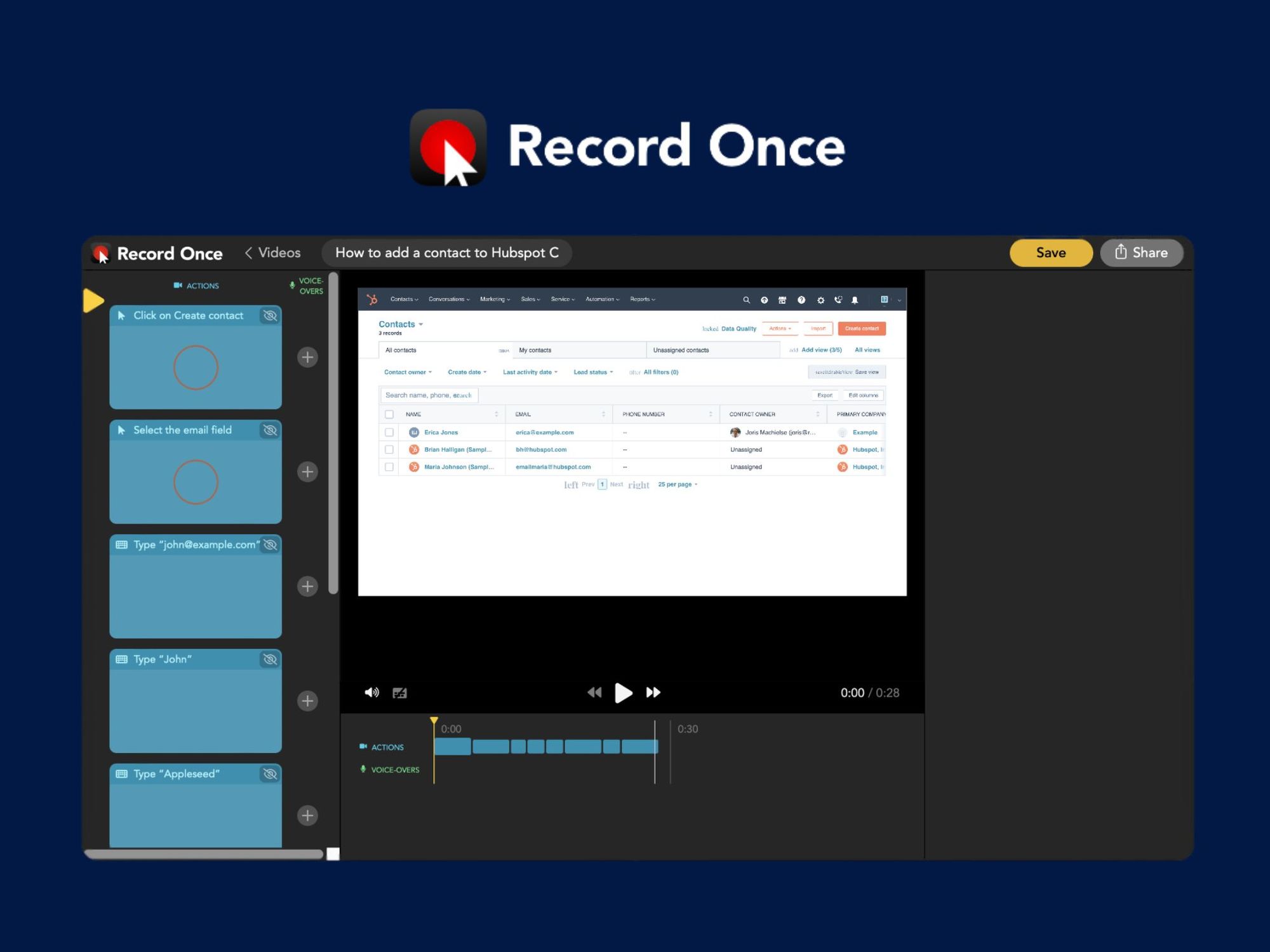The width and height of the screenshot is (1270, 952).
Task: Open the Contact owner filter dropdown
Action: (408, 373)
